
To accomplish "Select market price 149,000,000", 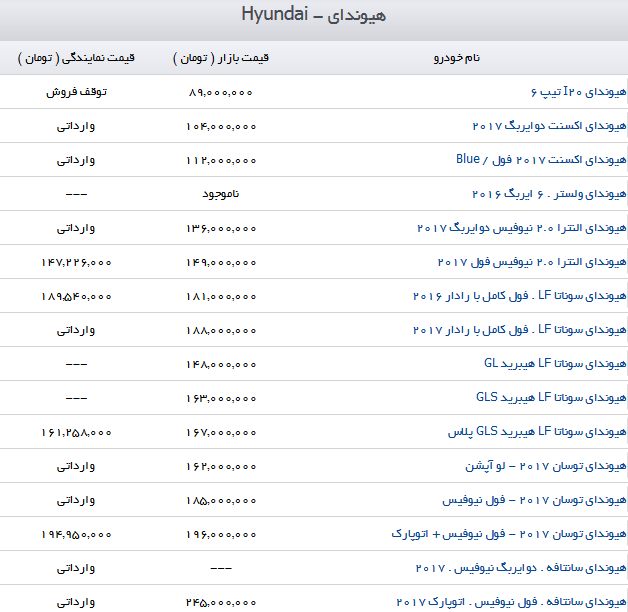I will (x=221, y=263).
